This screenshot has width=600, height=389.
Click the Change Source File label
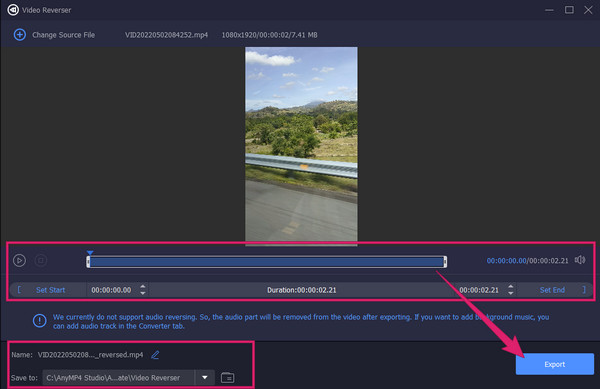(64, 35)
